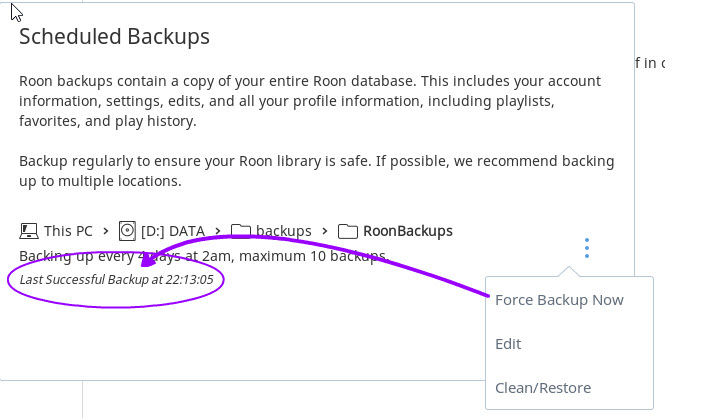Click the DATA breadcrumb label

[173, 231]
